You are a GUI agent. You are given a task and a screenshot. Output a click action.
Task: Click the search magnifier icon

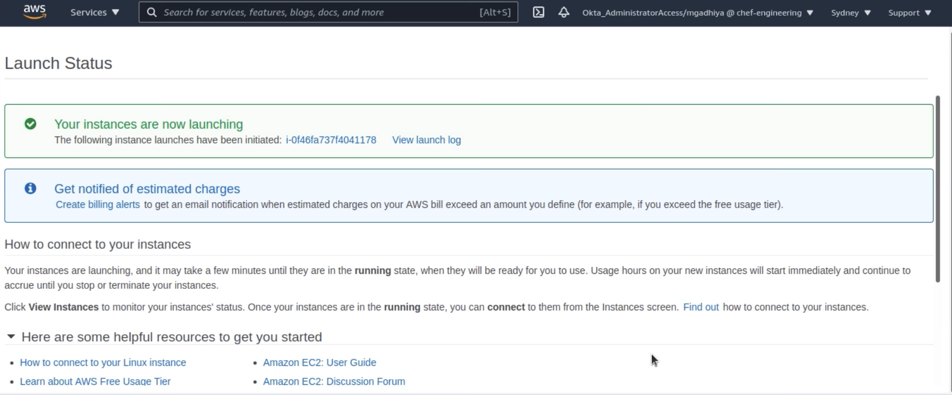pos(152,12)
